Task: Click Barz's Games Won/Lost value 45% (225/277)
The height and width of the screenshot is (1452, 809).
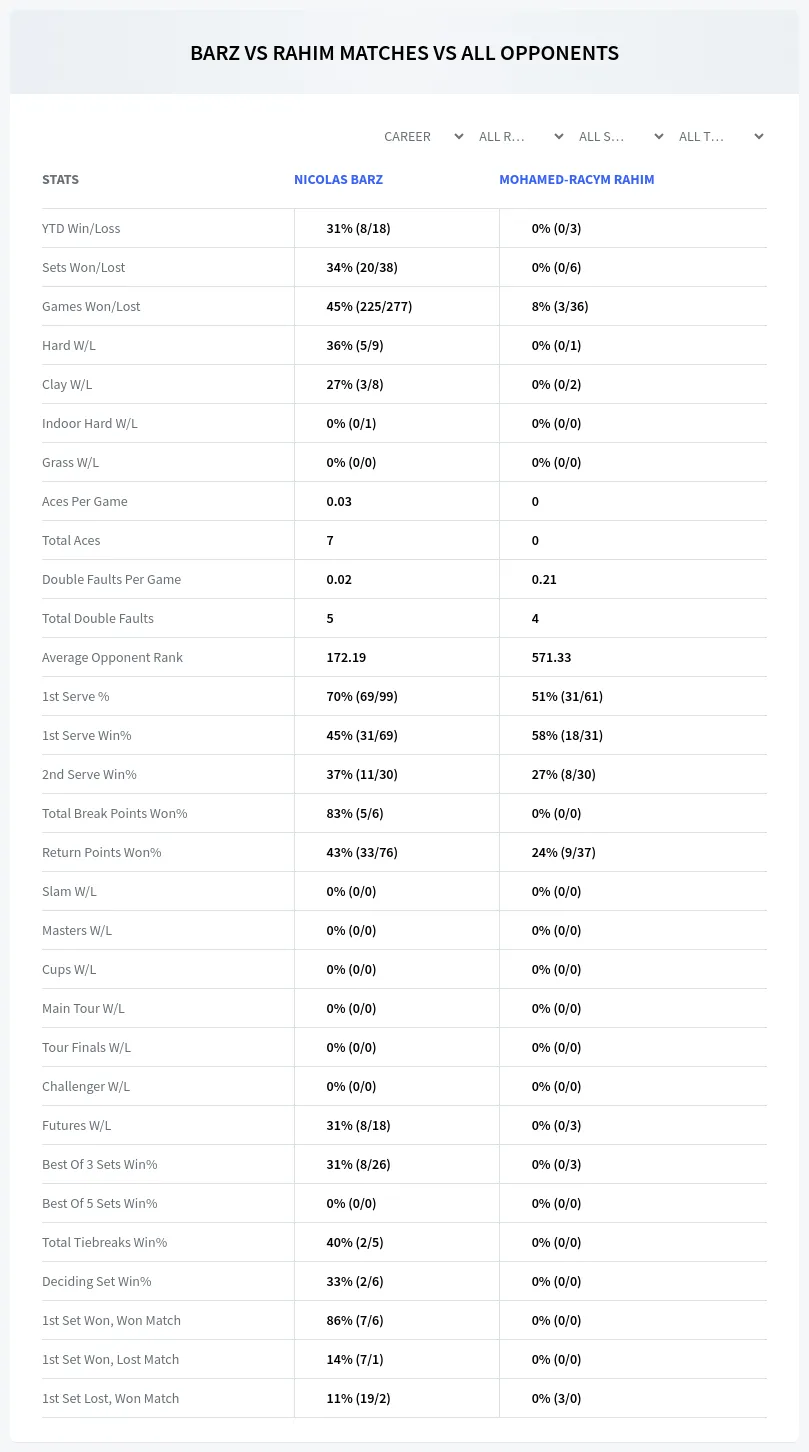Action: pos(369,306)
